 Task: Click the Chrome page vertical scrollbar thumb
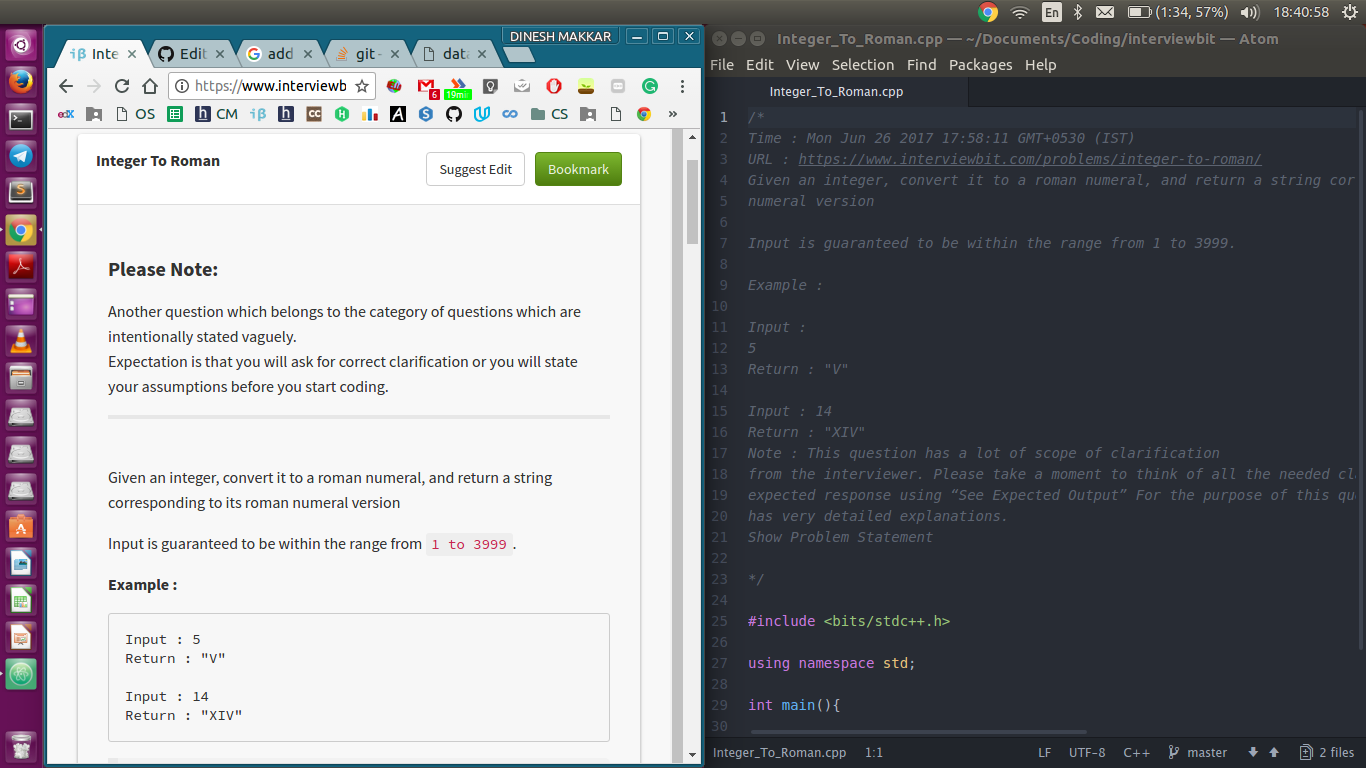(x=692, y=200)
